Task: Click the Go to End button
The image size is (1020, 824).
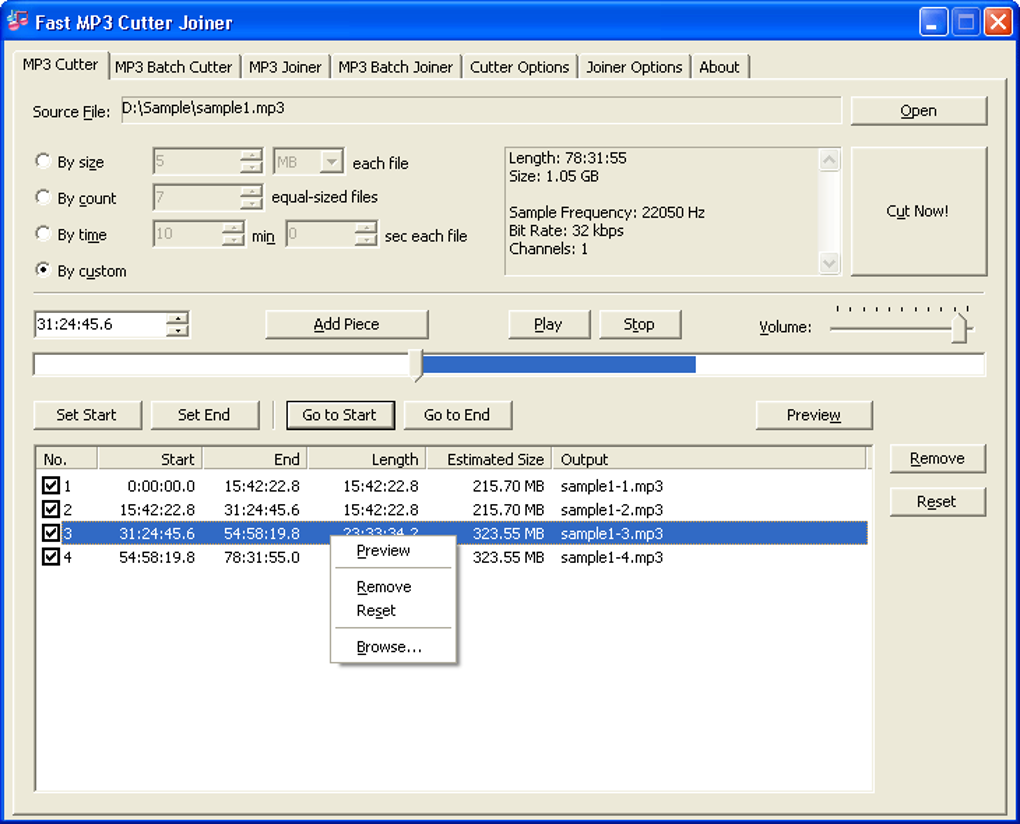Action: pyautogui.click(x=457, y=415)
